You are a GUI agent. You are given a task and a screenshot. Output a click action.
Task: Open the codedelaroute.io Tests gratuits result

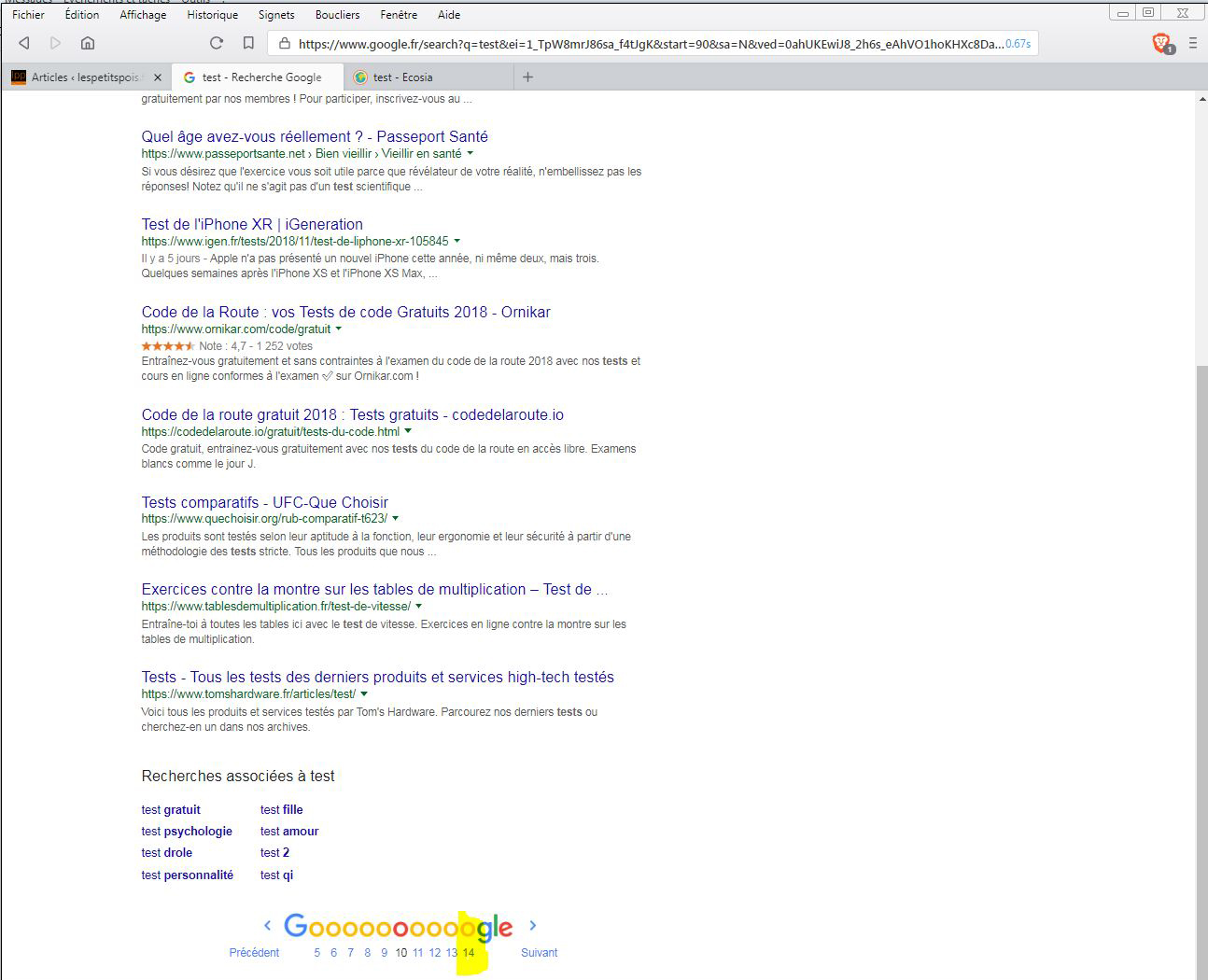click(352, 414)
